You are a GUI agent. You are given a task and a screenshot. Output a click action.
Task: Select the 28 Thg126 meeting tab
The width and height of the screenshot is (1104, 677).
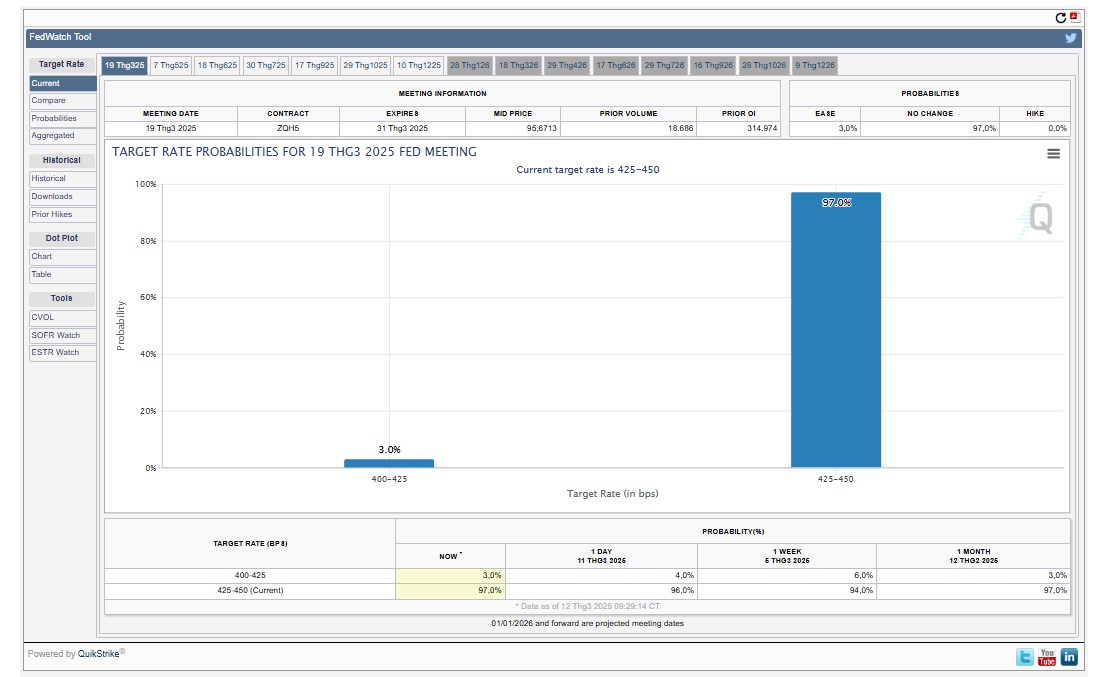[x=470, y=65]
